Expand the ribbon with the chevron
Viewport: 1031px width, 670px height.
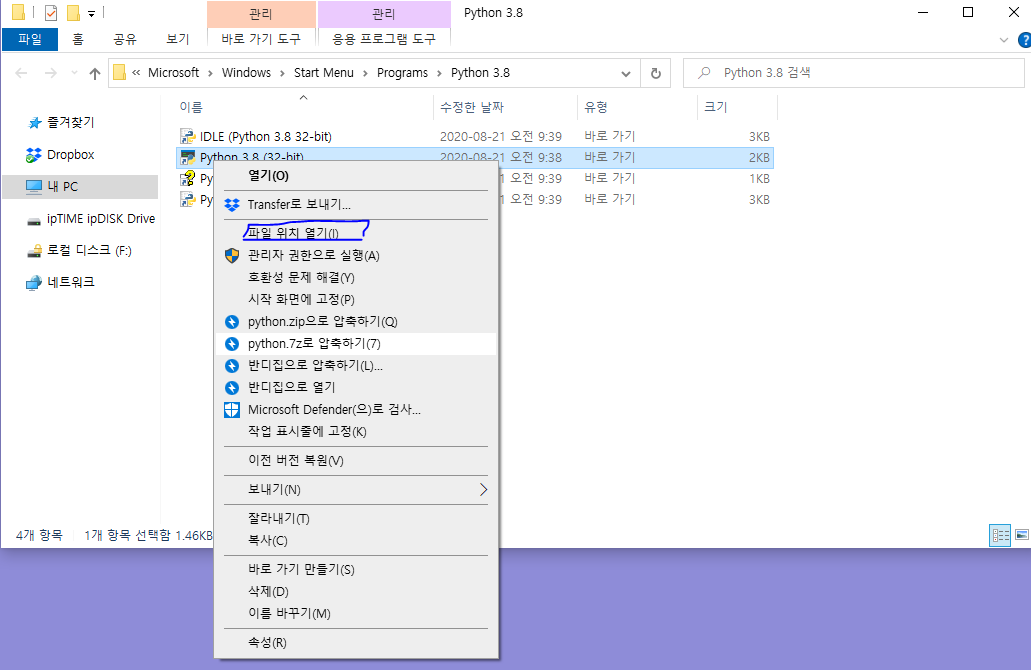pos(1004,40)
